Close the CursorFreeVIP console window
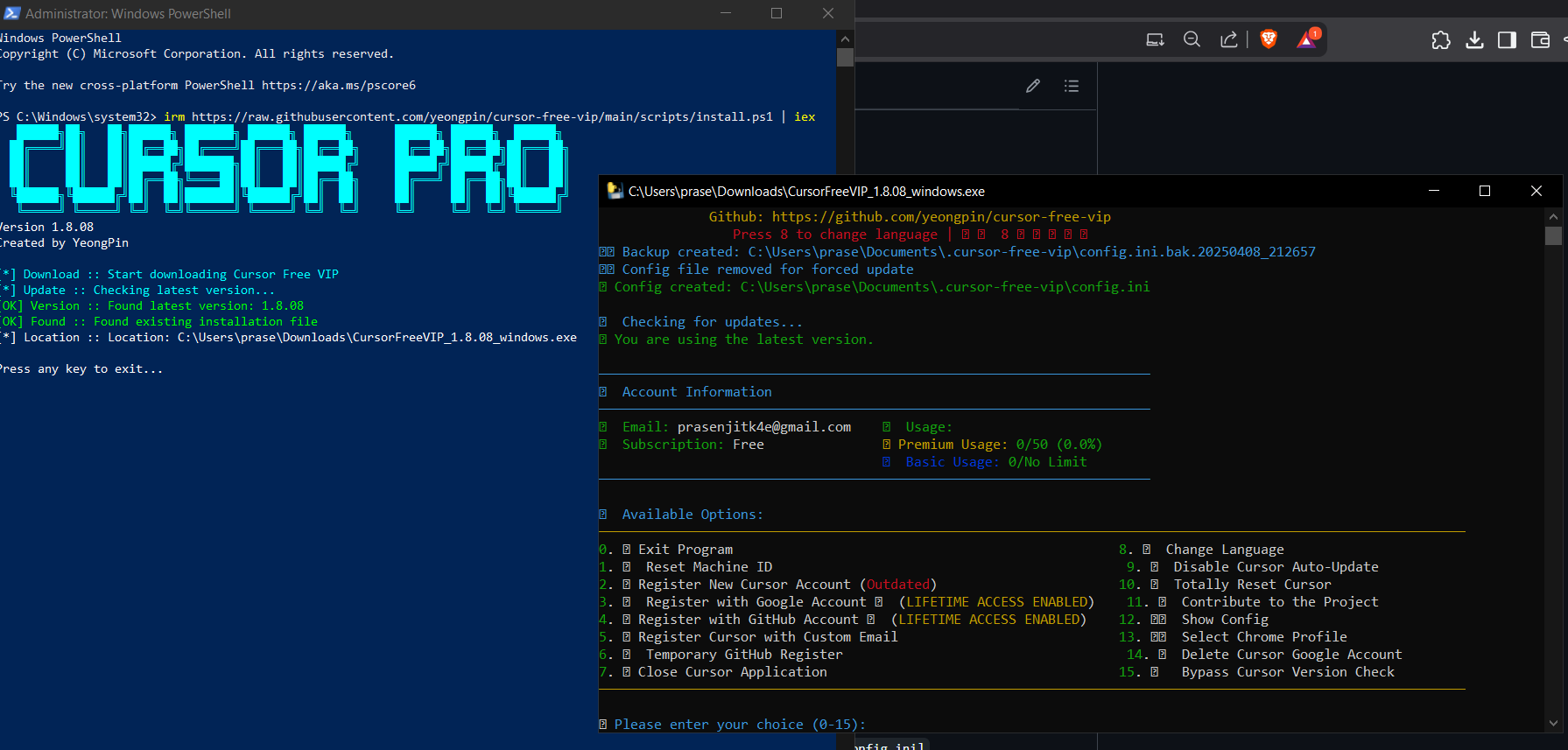Viewport: 1568px width, 750px height. [1536, 191]
